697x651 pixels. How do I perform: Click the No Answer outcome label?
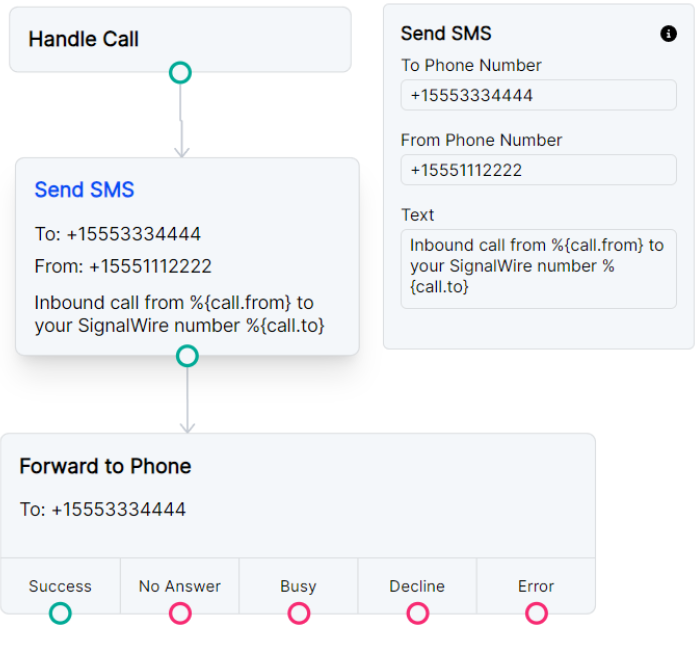click(x=180, y=587)
